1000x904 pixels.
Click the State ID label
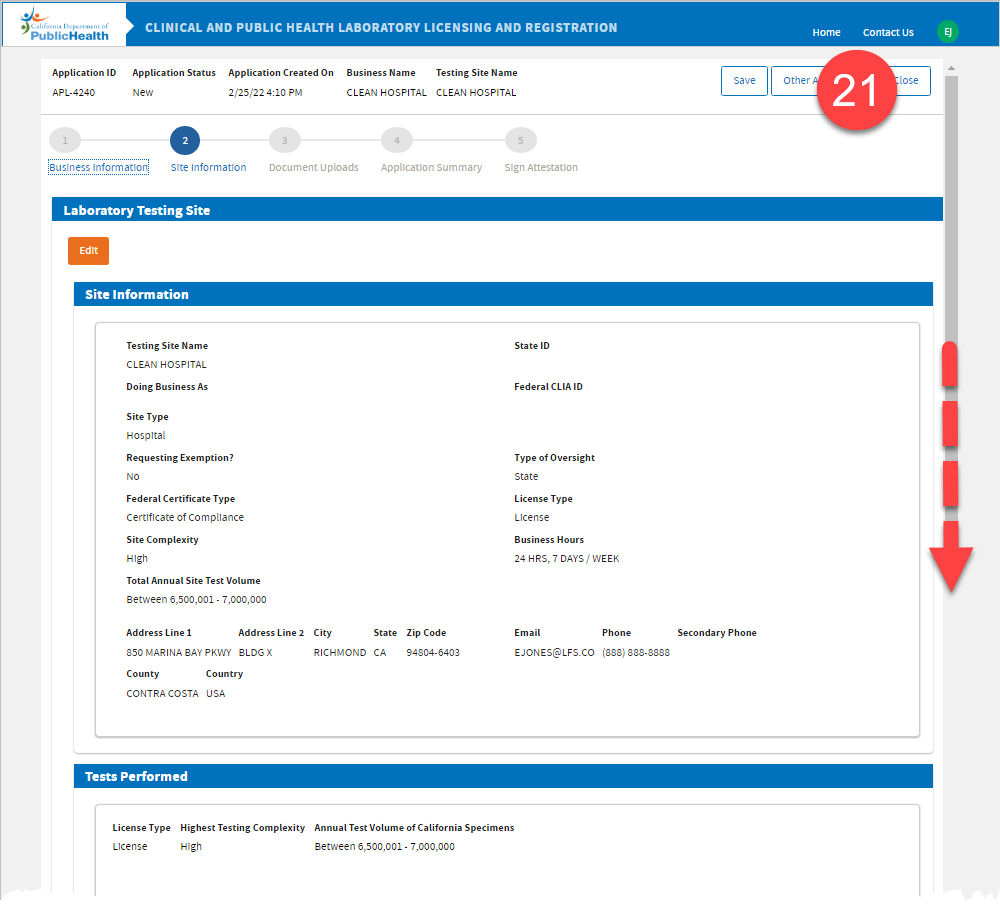532,346
